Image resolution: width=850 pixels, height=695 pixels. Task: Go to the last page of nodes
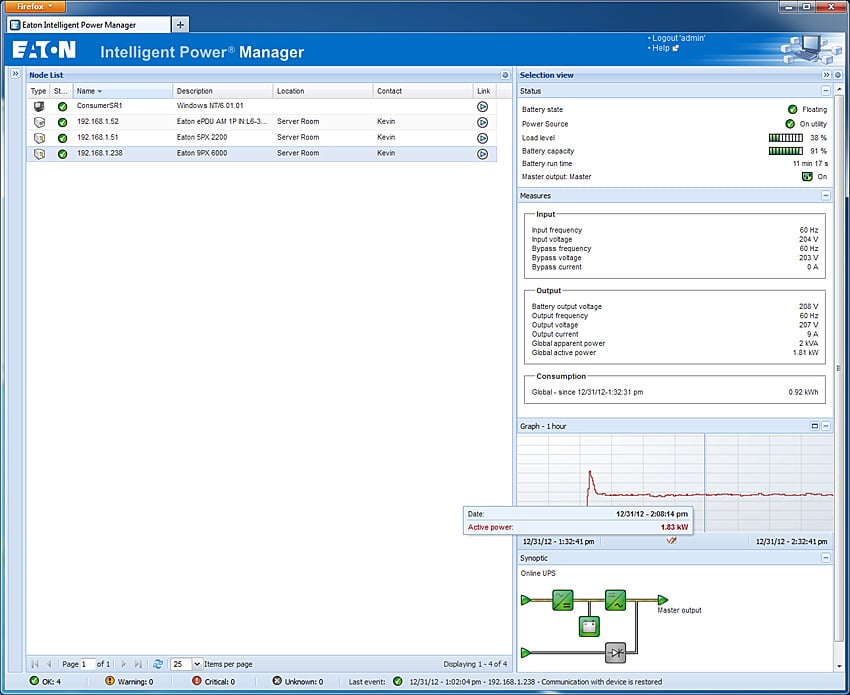click(x=138, y=664)
